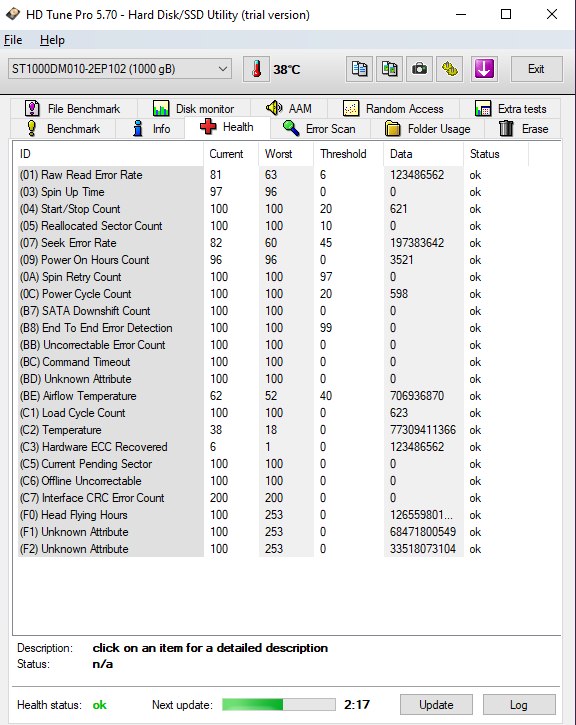Click the purple download arrow icon
This screenshot has width=576, height=725.
coord(484,69)
